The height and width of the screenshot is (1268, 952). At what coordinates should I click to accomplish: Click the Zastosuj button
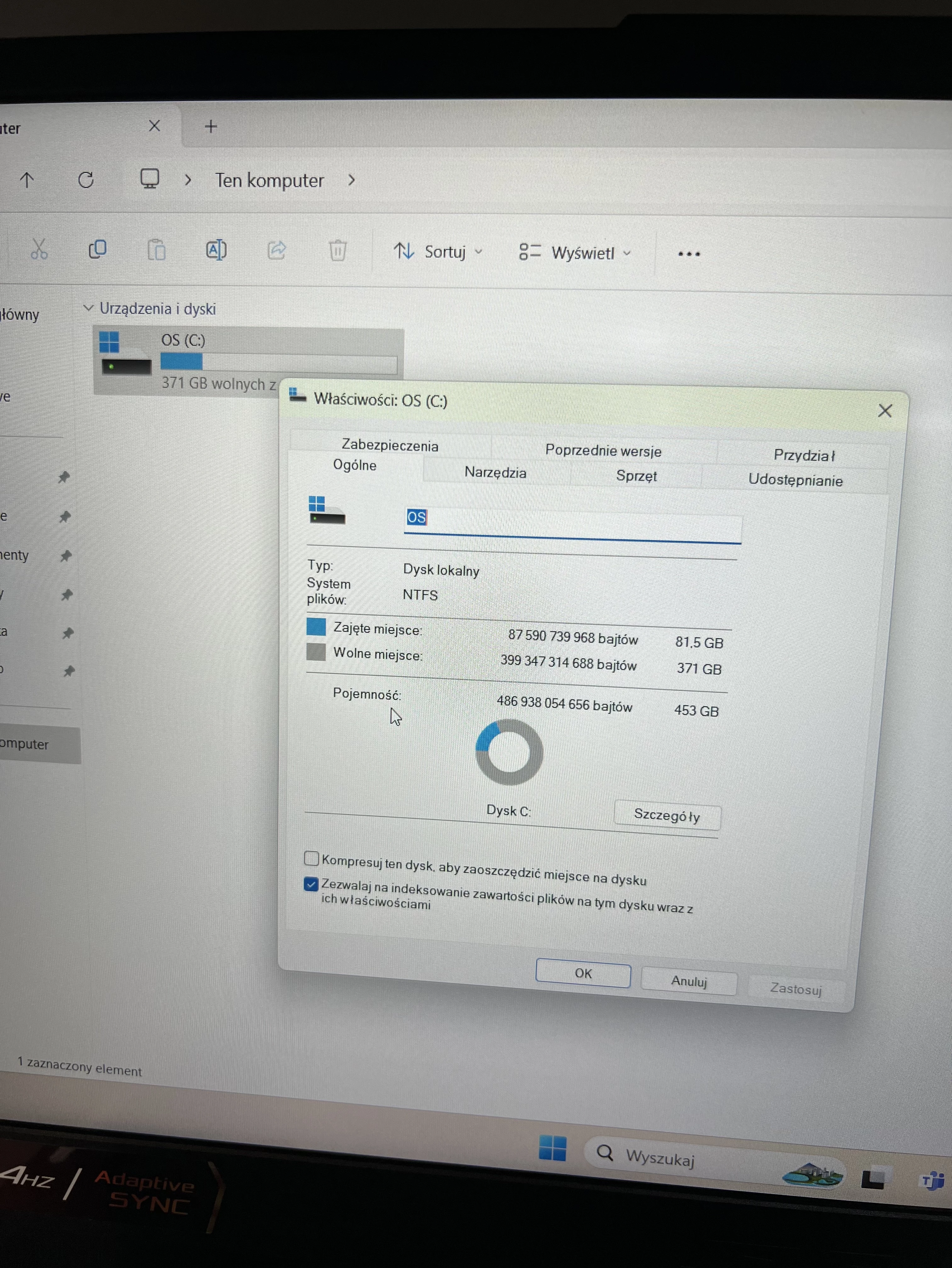[x=796, y=989]
